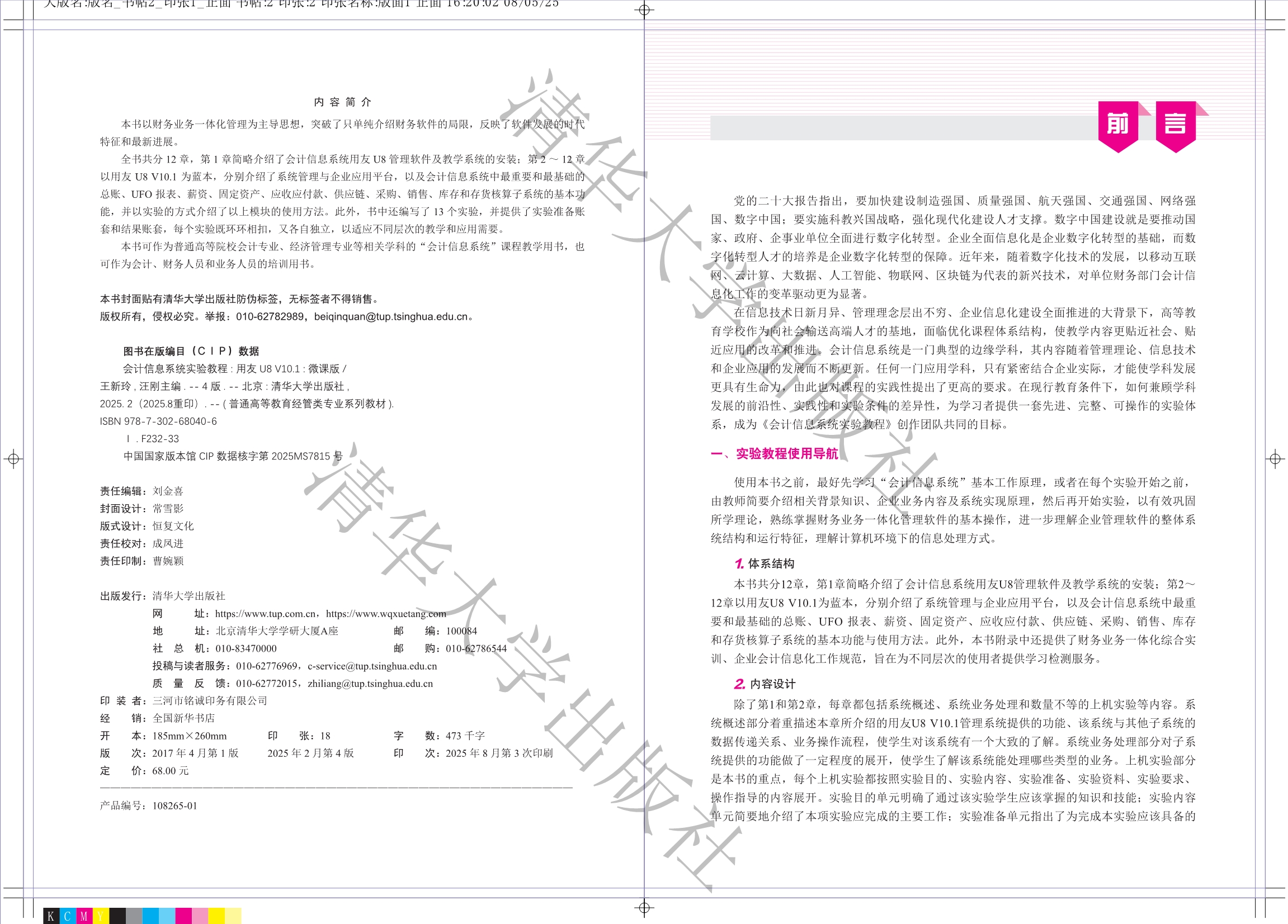Click the beiqinquan@tup.tsinghua.edu.cn report email
Image resolution: width=1288 pixels, height=924 pixels.
(x=391, y=317)
